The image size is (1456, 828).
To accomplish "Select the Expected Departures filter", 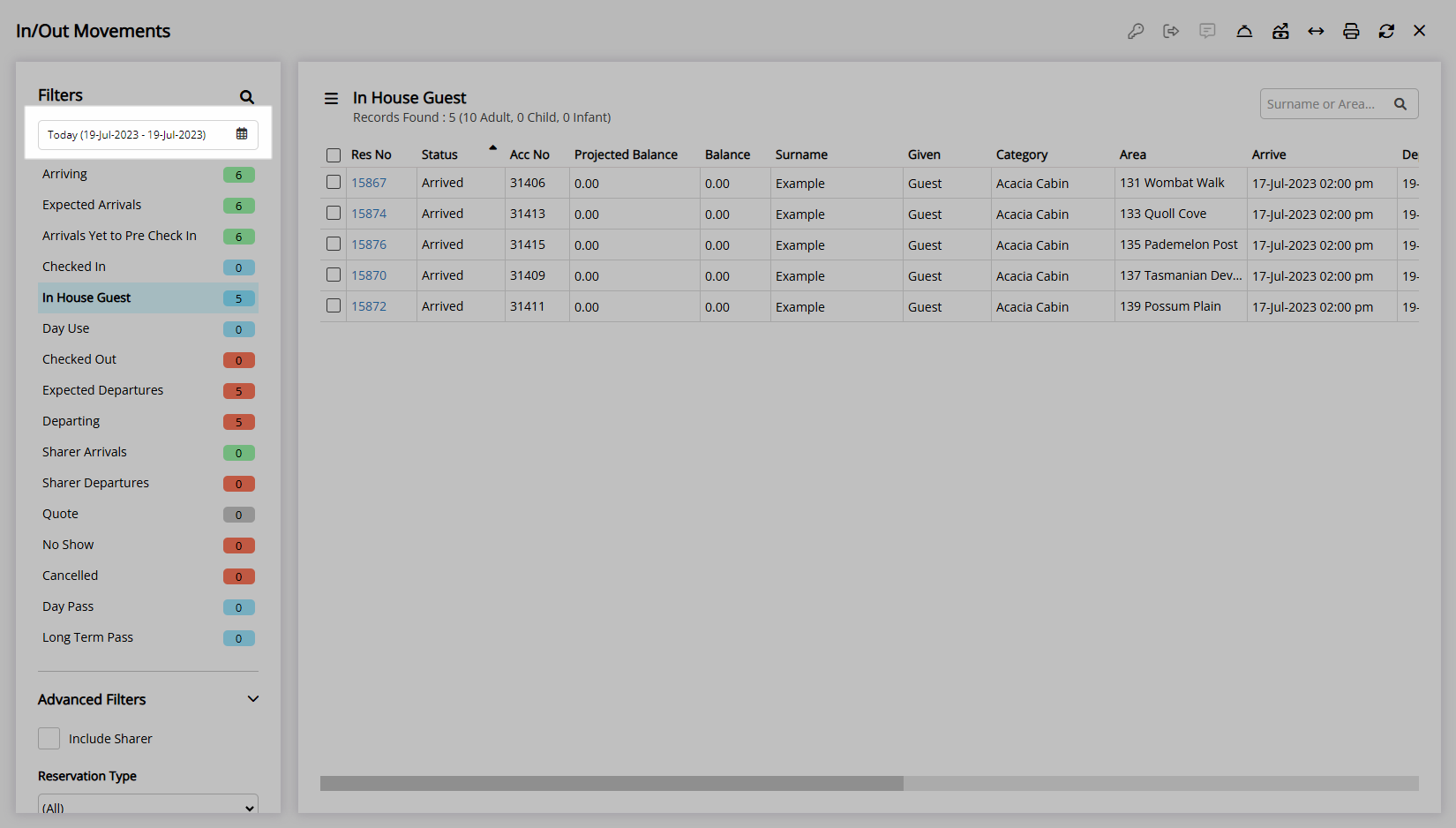I will coord(103,390).
